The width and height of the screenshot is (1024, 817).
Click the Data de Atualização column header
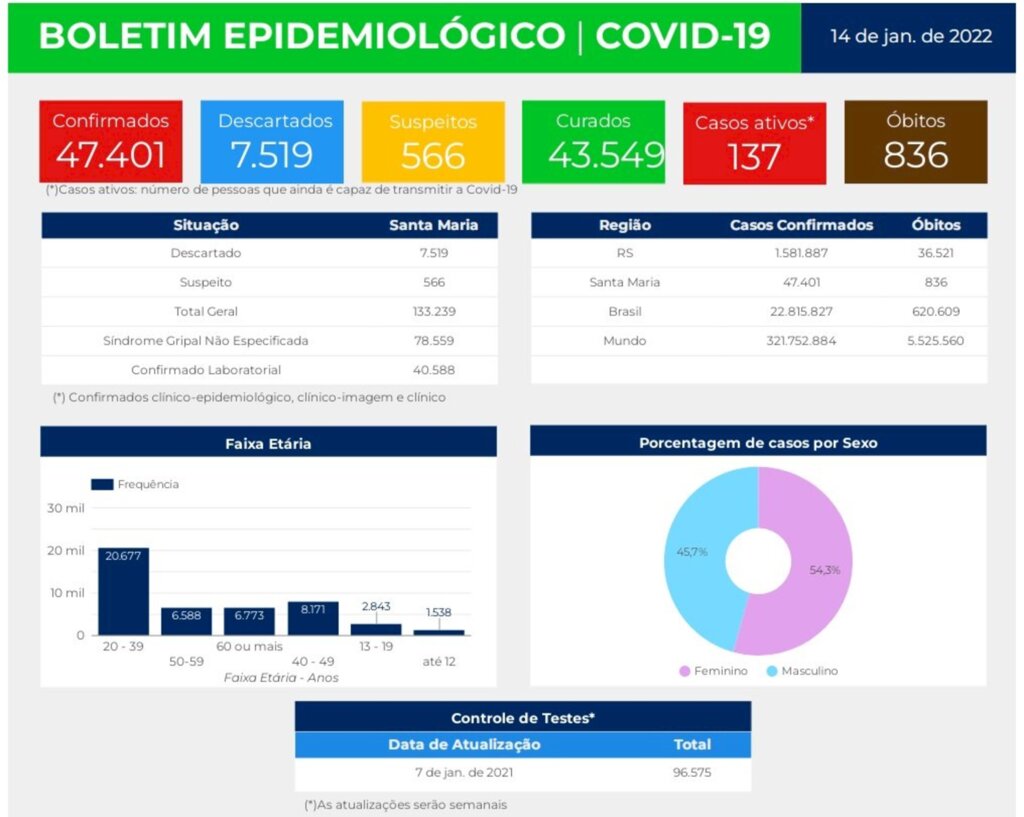click(464, 745)
